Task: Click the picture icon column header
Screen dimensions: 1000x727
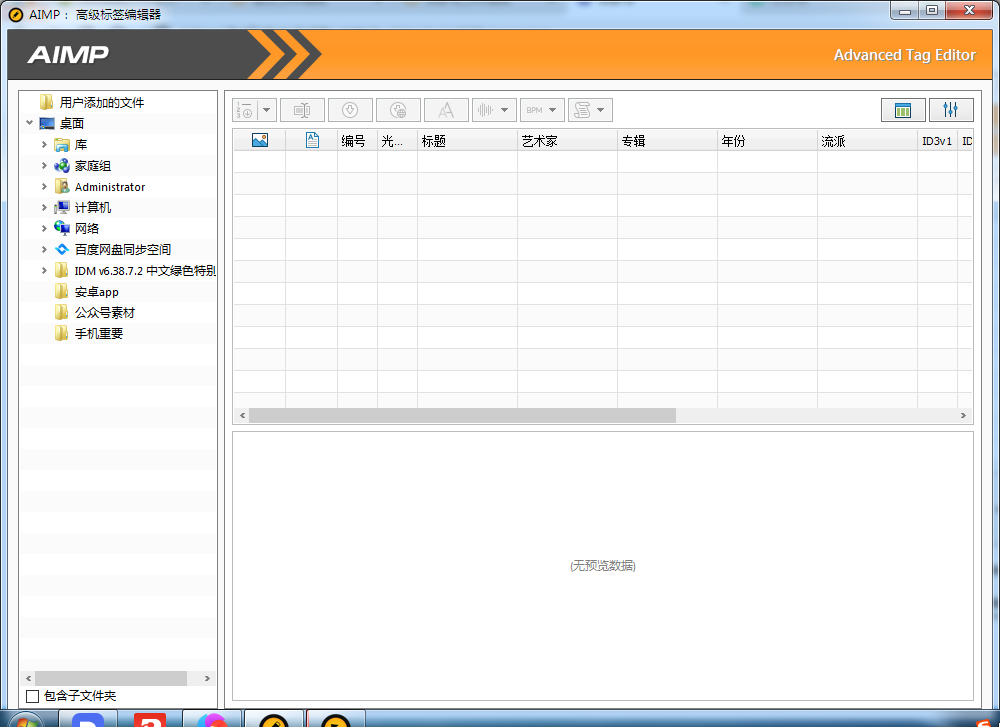Action: click(260, 140)
